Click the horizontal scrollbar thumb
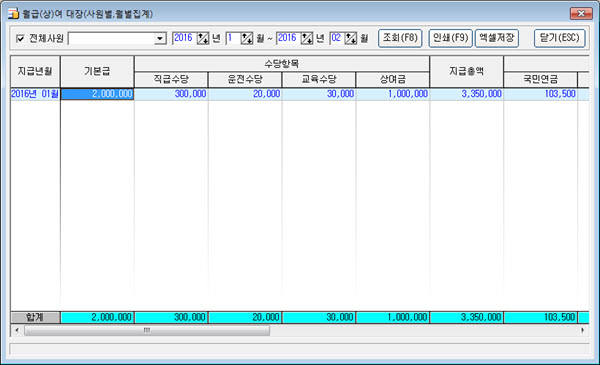This screenshot has height=365, width=600. [147, 330]
